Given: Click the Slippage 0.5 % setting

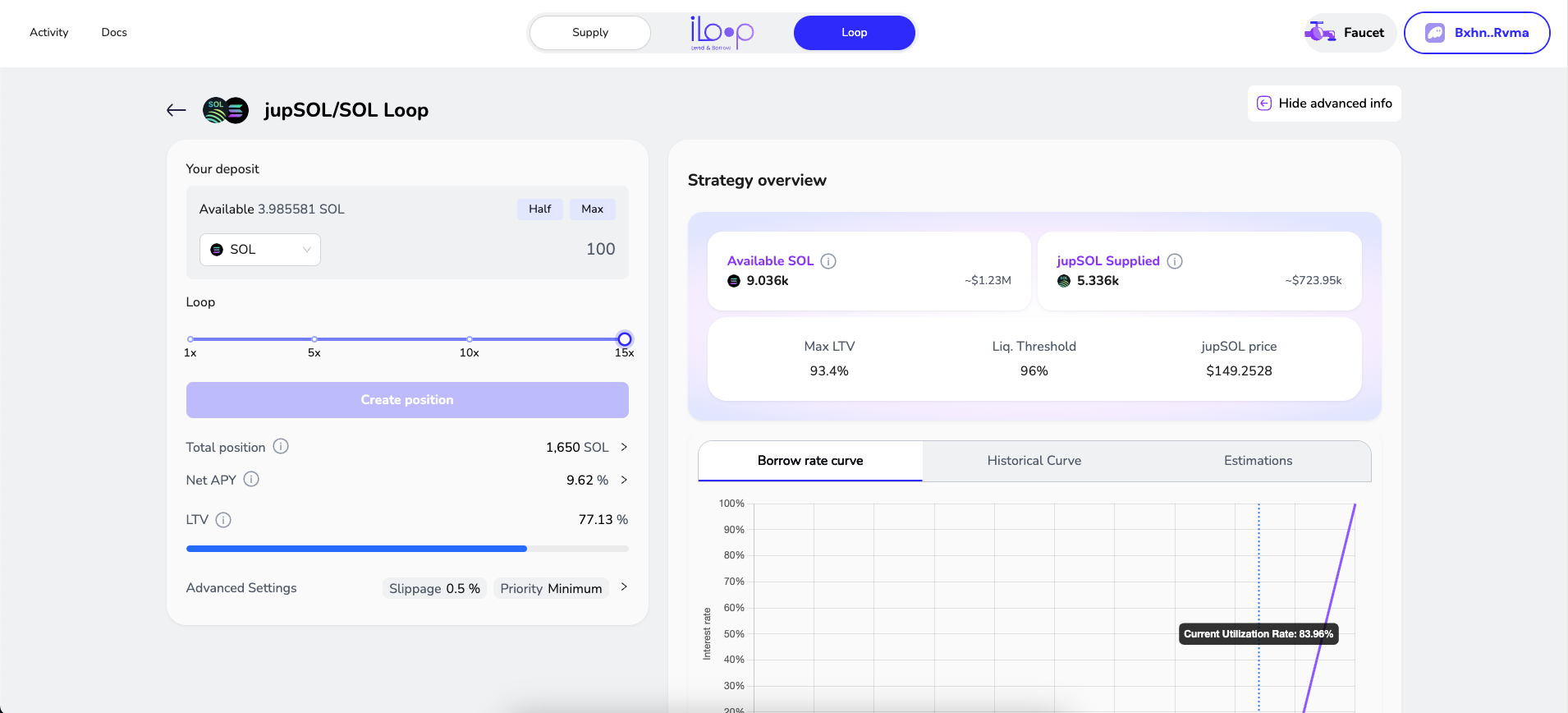Looking at the screenshot, I should 435,588.
